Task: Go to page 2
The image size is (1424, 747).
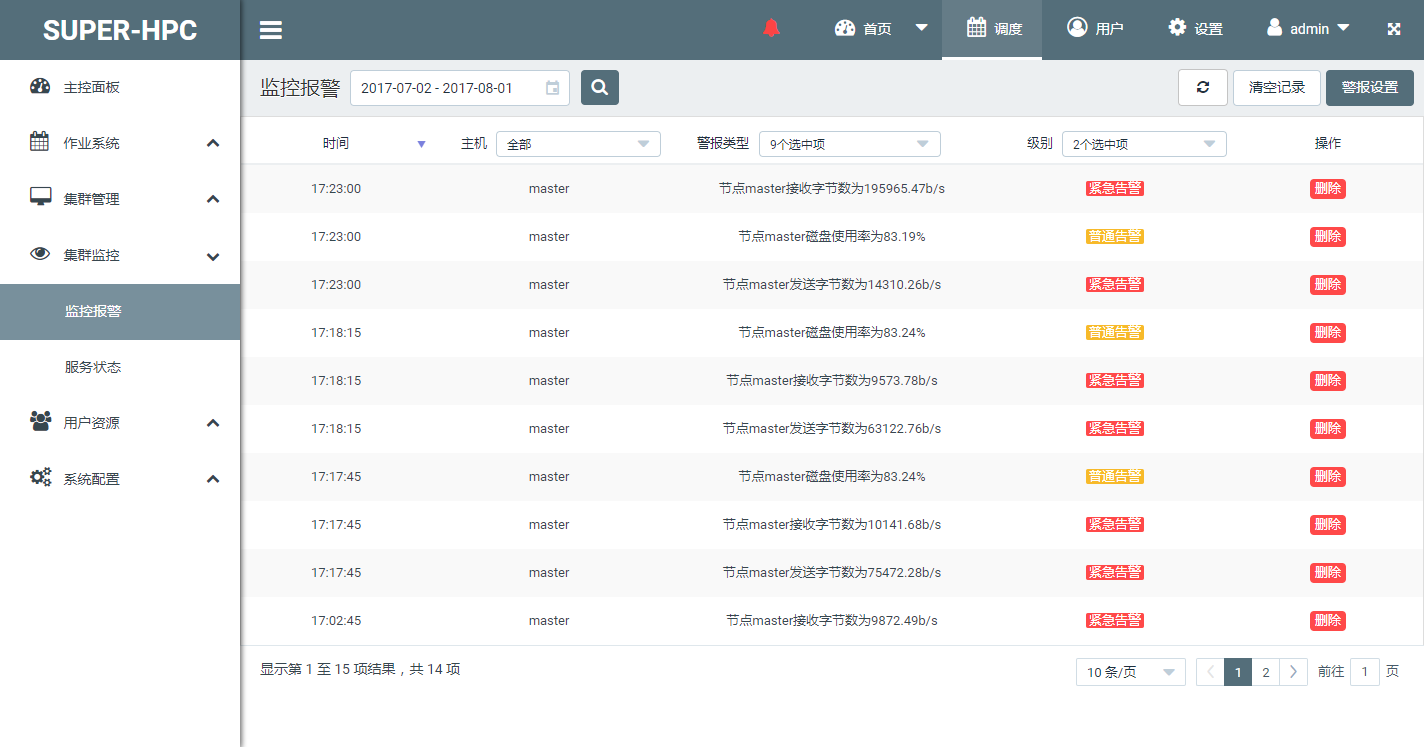Action: [x=1265, y=672]
